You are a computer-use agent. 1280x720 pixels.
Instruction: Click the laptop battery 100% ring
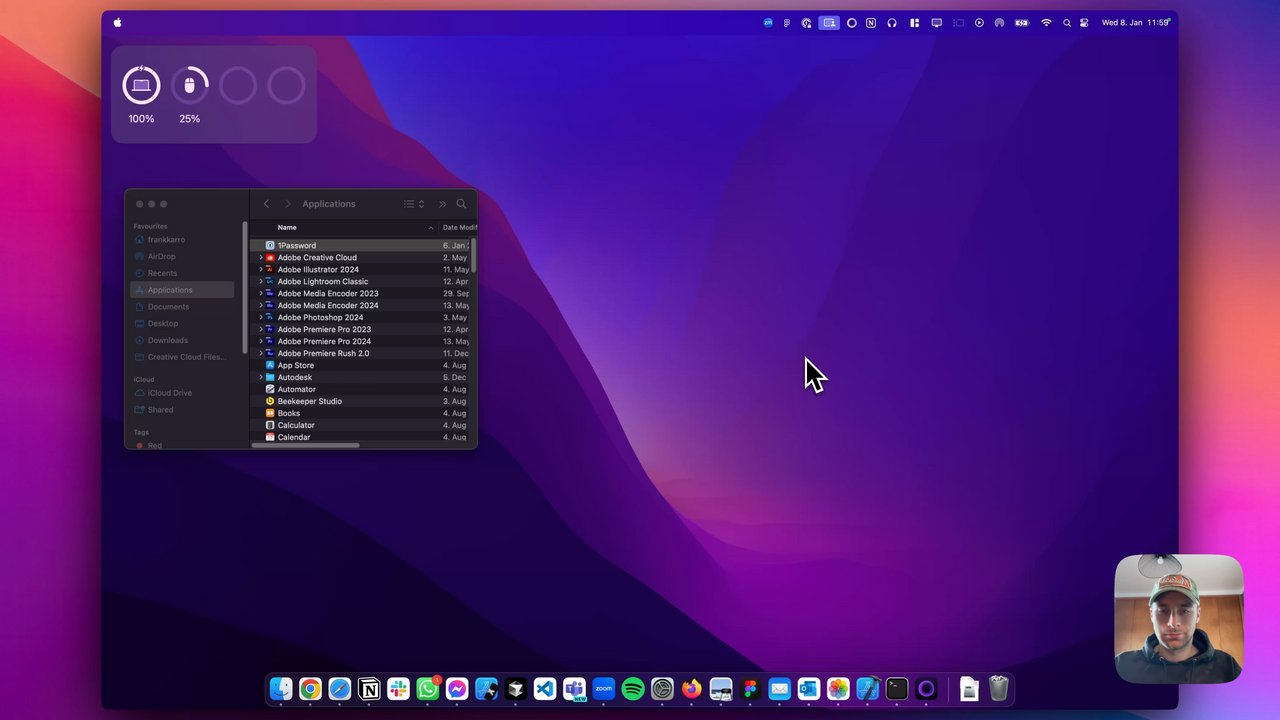point(141,86)
